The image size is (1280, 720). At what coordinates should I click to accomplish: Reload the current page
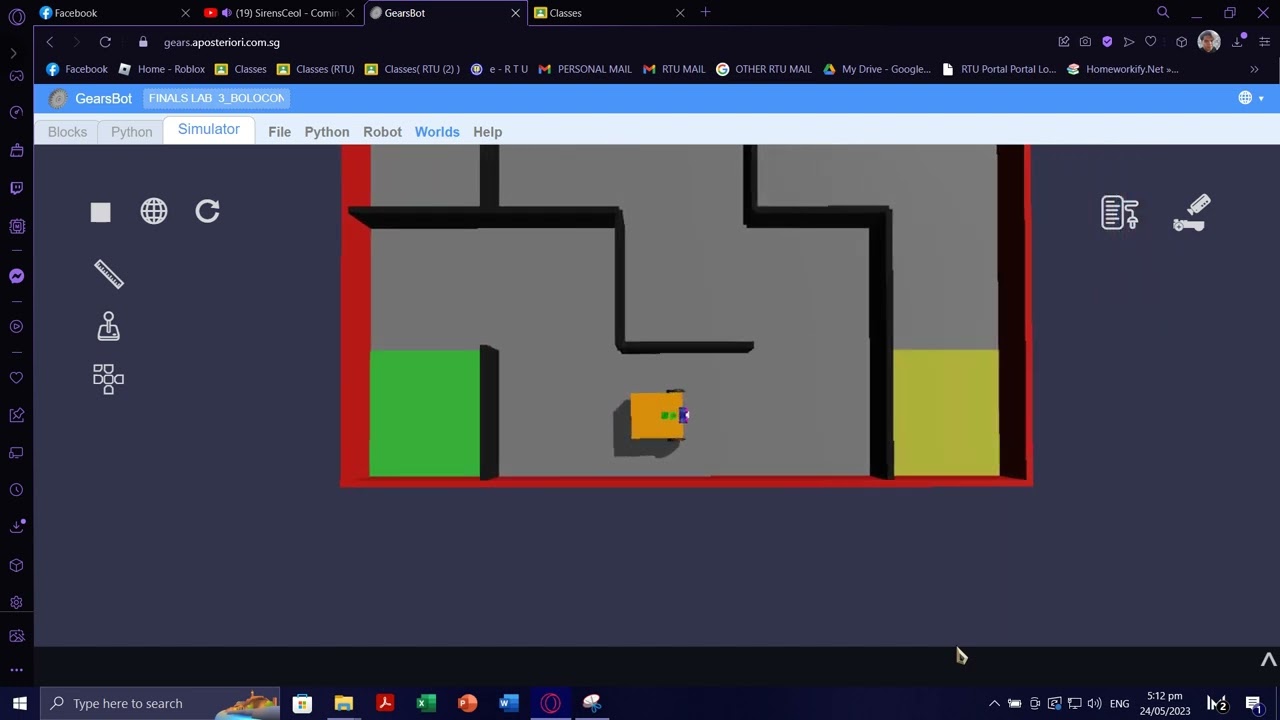pyautogui.click(x=105, y=42)
